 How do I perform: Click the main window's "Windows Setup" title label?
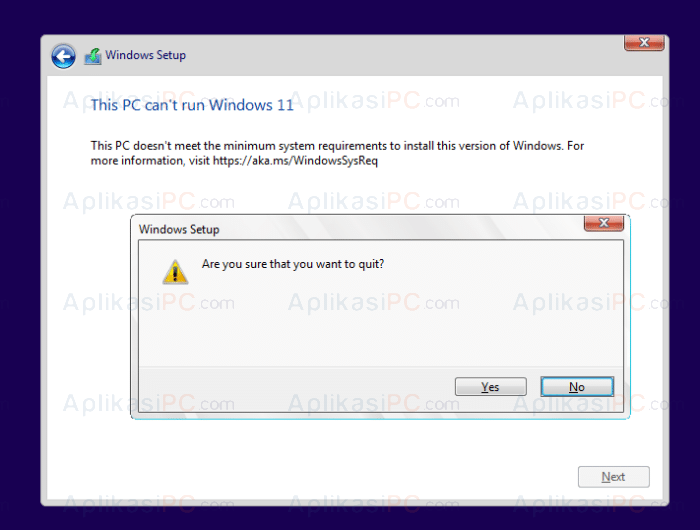(x=146, y=55)
